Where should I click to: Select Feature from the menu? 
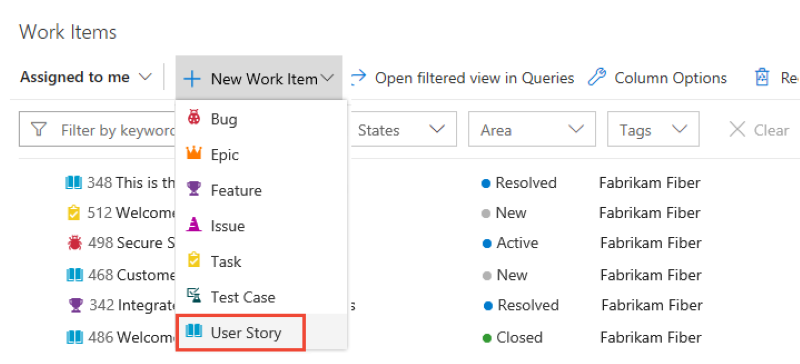(x=261, y=190)
